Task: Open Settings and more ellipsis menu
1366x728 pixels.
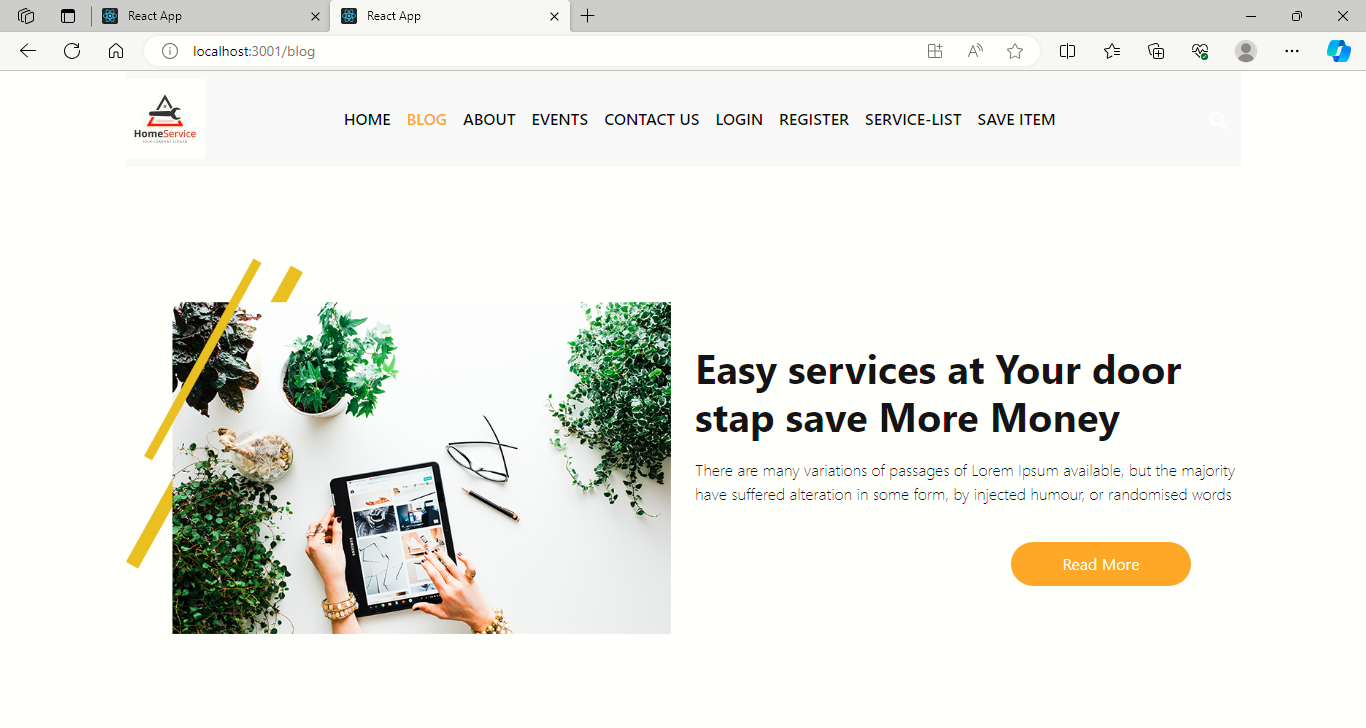Action: pos(1292,51)
